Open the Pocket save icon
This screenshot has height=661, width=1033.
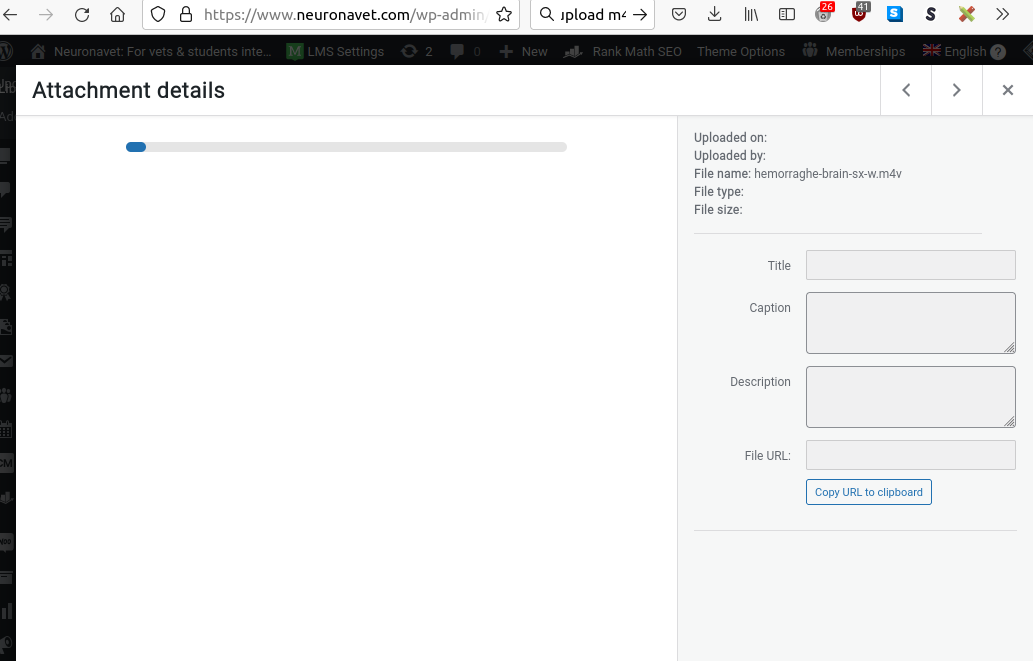coord(679,14)
